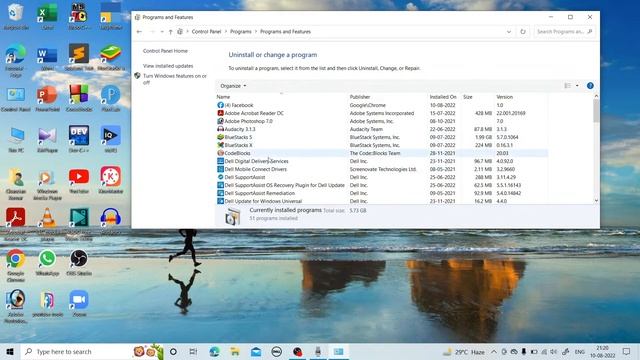
Task: Sort by the Installed On column header
Action: (x=444, y=97)
